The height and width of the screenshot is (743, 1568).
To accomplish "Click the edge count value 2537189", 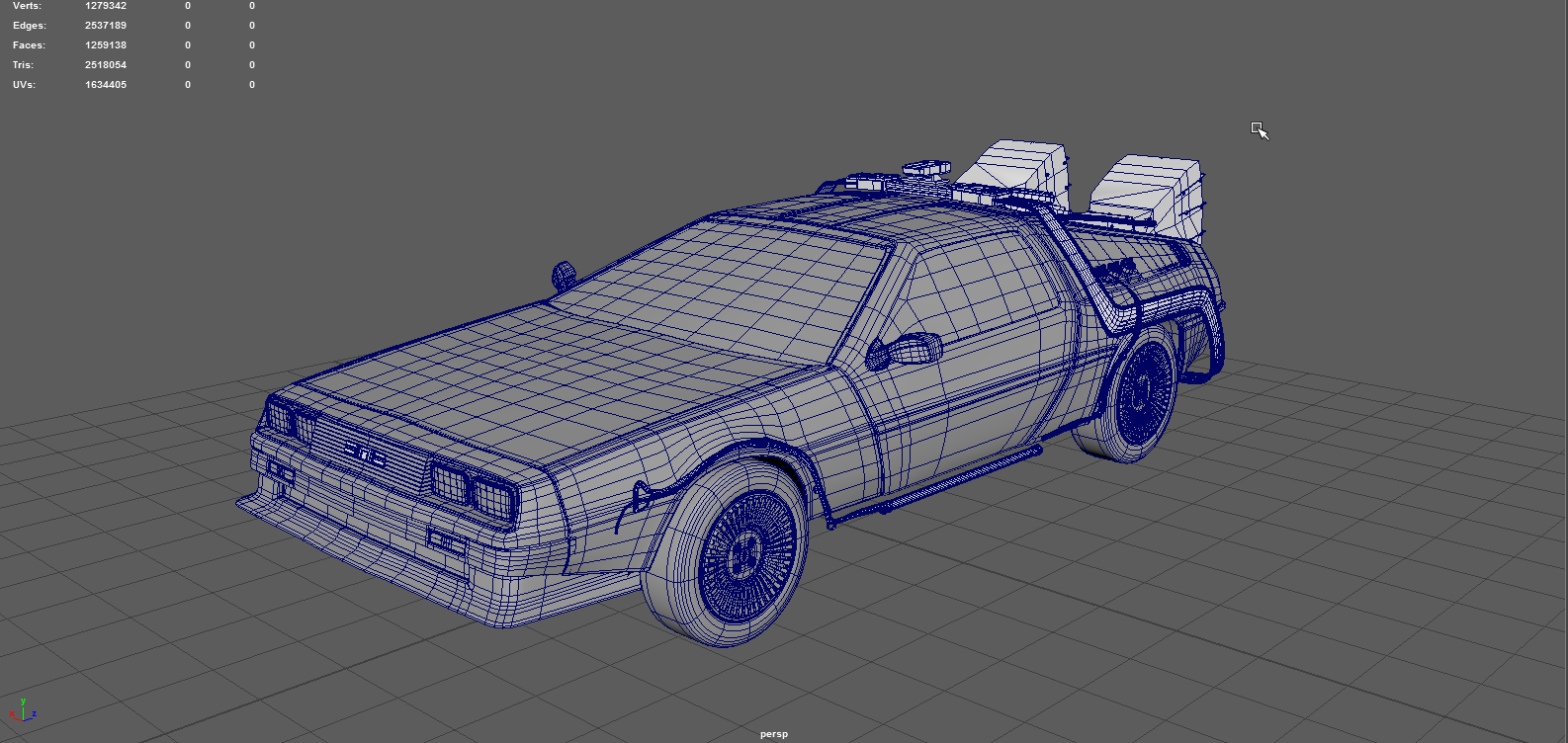I will 106,26.
